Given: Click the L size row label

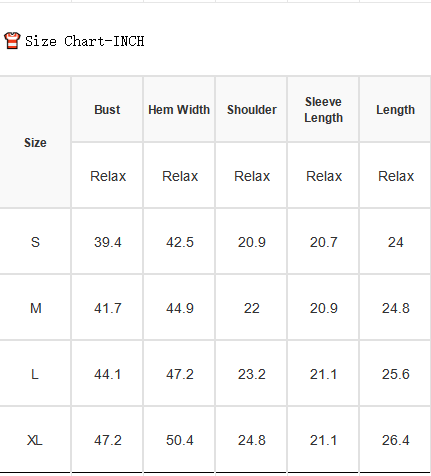Looking at the screenshot, I should (35, 374).
